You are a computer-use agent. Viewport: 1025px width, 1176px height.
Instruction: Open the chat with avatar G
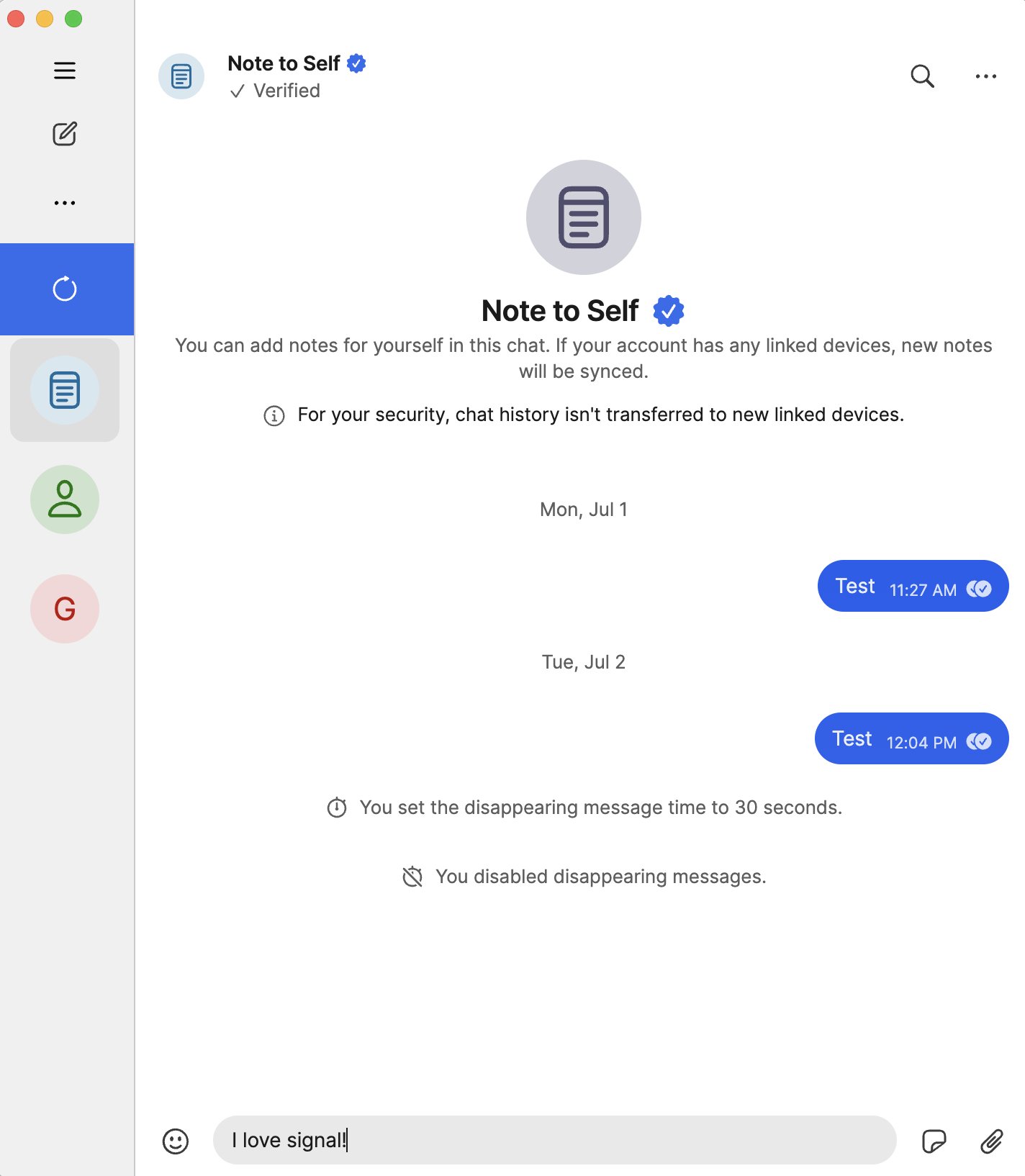(x=65, y=609)
